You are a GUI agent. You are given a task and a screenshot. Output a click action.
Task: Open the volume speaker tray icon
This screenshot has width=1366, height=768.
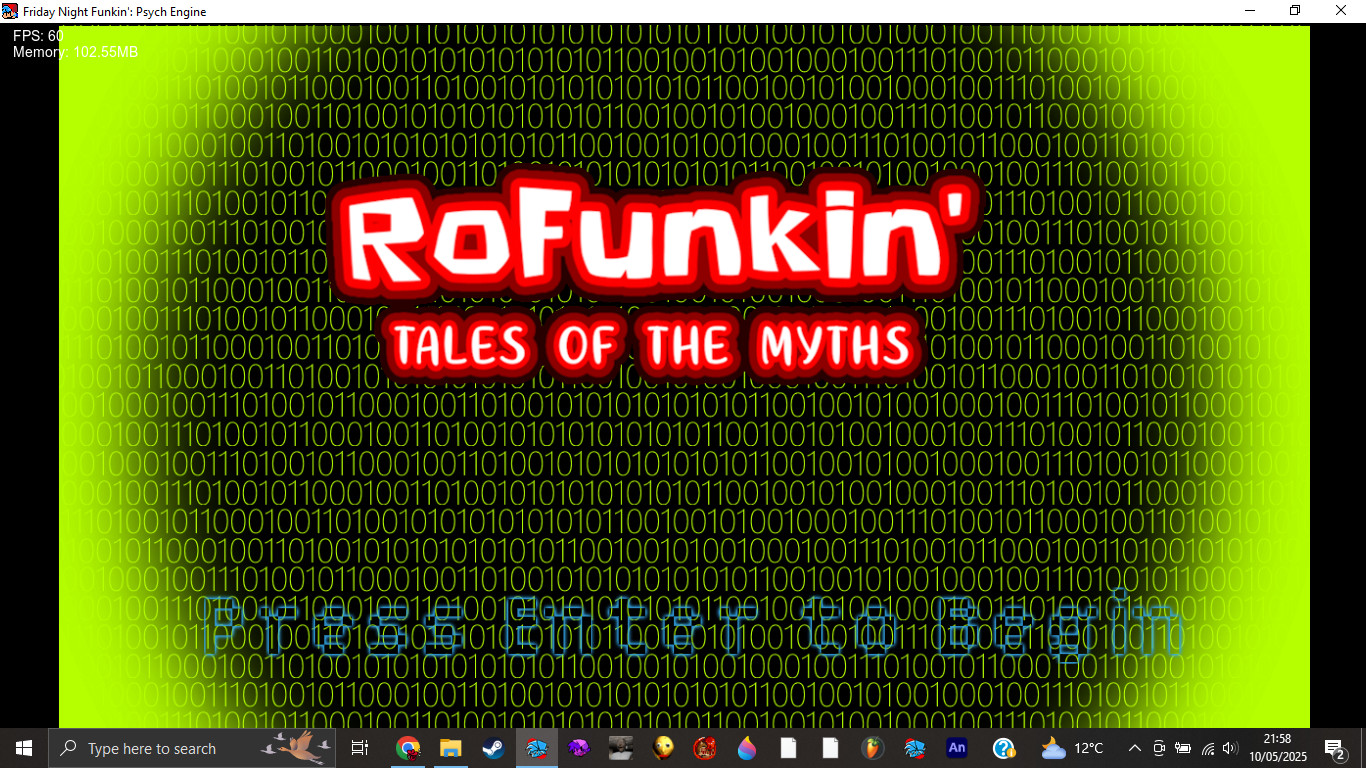pyautogui.click(x=1230, y=748)
